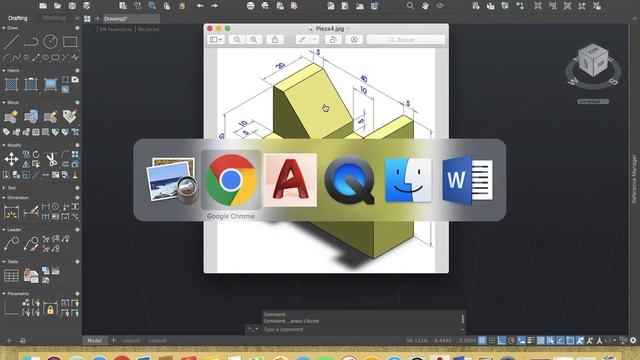Image resolution: width=640 pixels, height=360 pixels.
Task: Open status bar settings gear
Action: [x=633, y=340]
